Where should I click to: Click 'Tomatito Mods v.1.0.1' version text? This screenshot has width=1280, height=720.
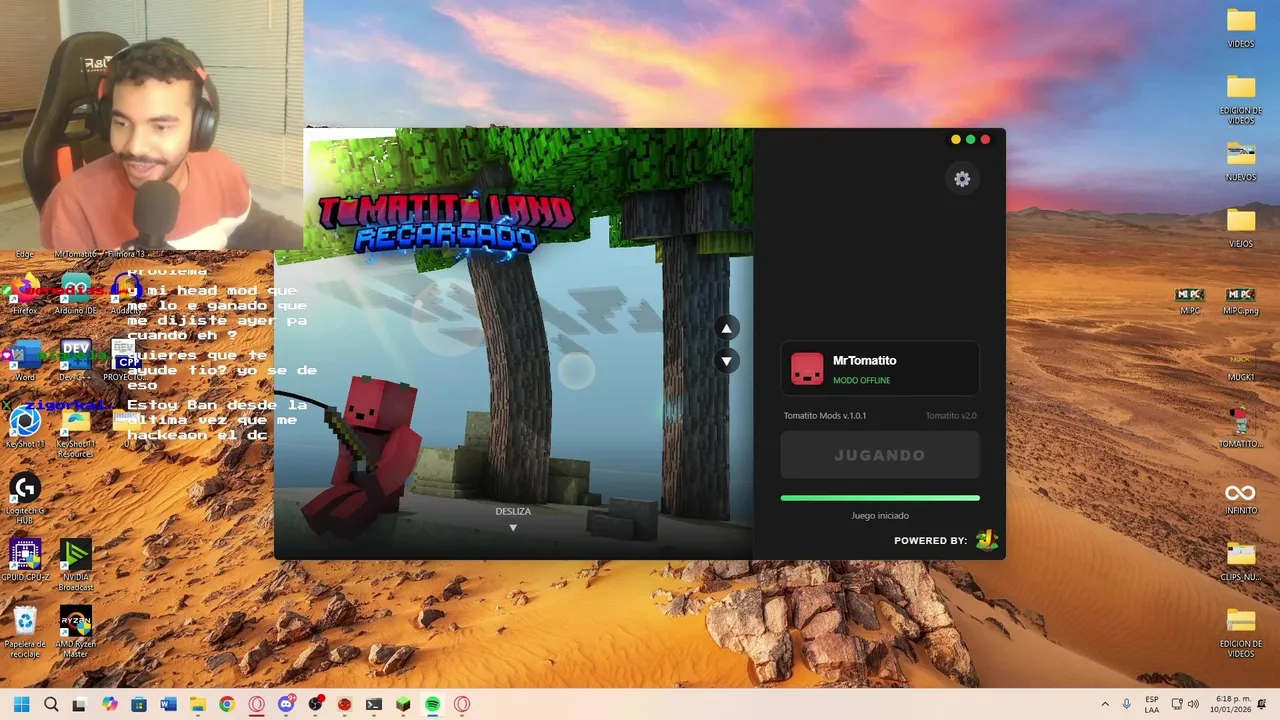(825, 416)
